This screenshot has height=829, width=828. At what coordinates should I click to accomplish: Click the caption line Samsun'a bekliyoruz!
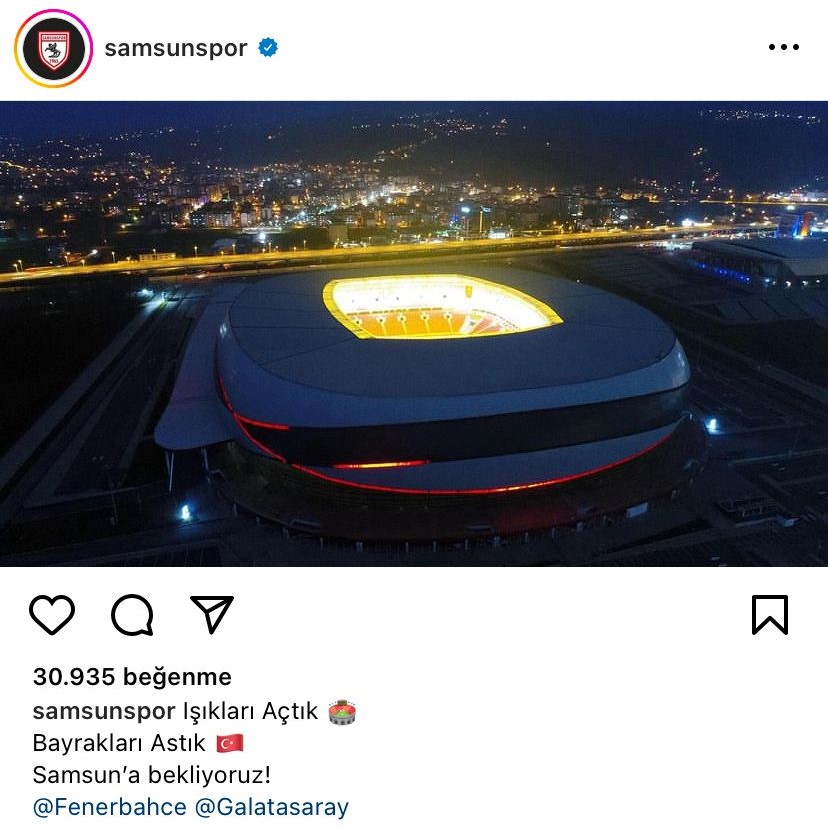tap(152, 775)
